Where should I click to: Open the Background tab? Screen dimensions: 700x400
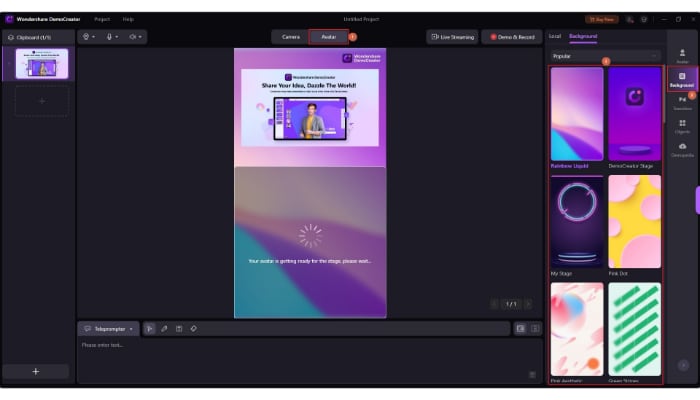click(x=583, y=36)
